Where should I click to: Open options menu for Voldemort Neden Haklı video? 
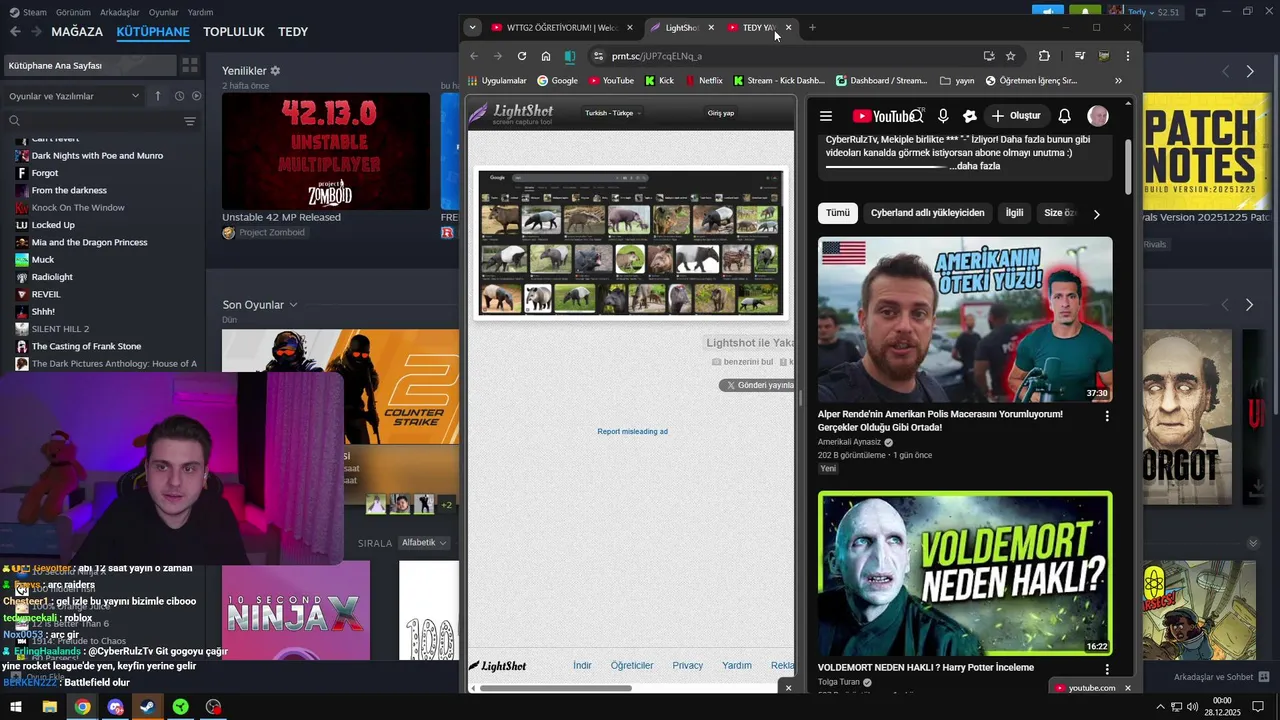(1107, 669)
